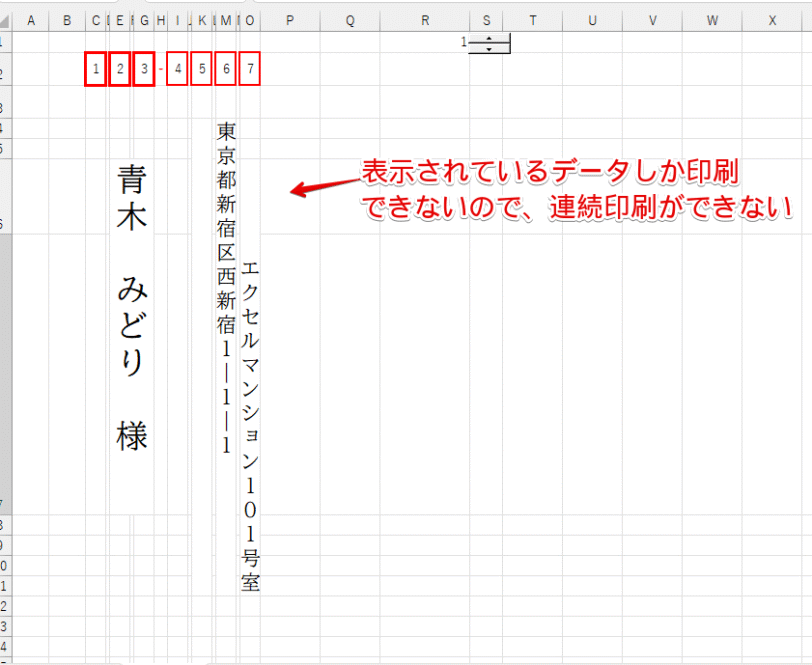The height and width of the screenshot is (665, 812).
Task: Click the spin button down arrow
Action: click(x=487, y=50)
